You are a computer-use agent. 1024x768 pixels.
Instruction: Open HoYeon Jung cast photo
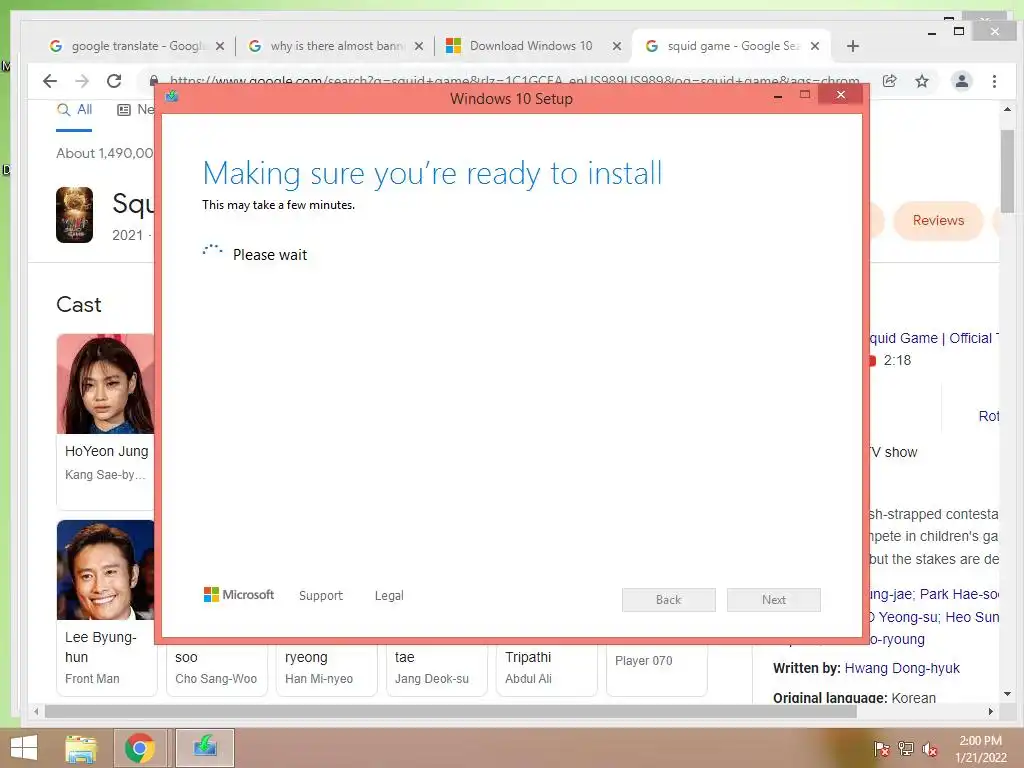(105, 384)
